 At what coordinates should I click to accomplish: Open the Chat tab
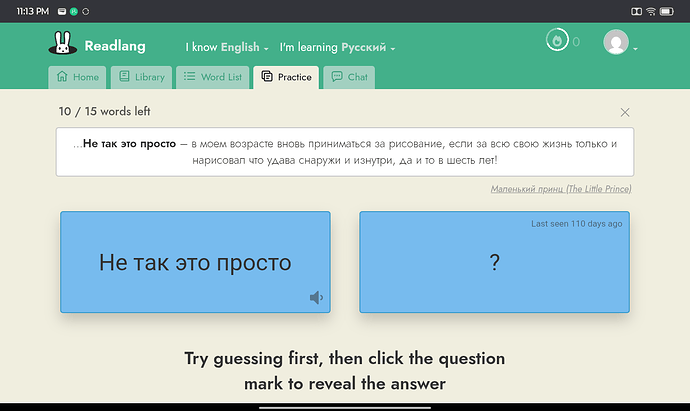pyautogui.click(x=349, y=77)
